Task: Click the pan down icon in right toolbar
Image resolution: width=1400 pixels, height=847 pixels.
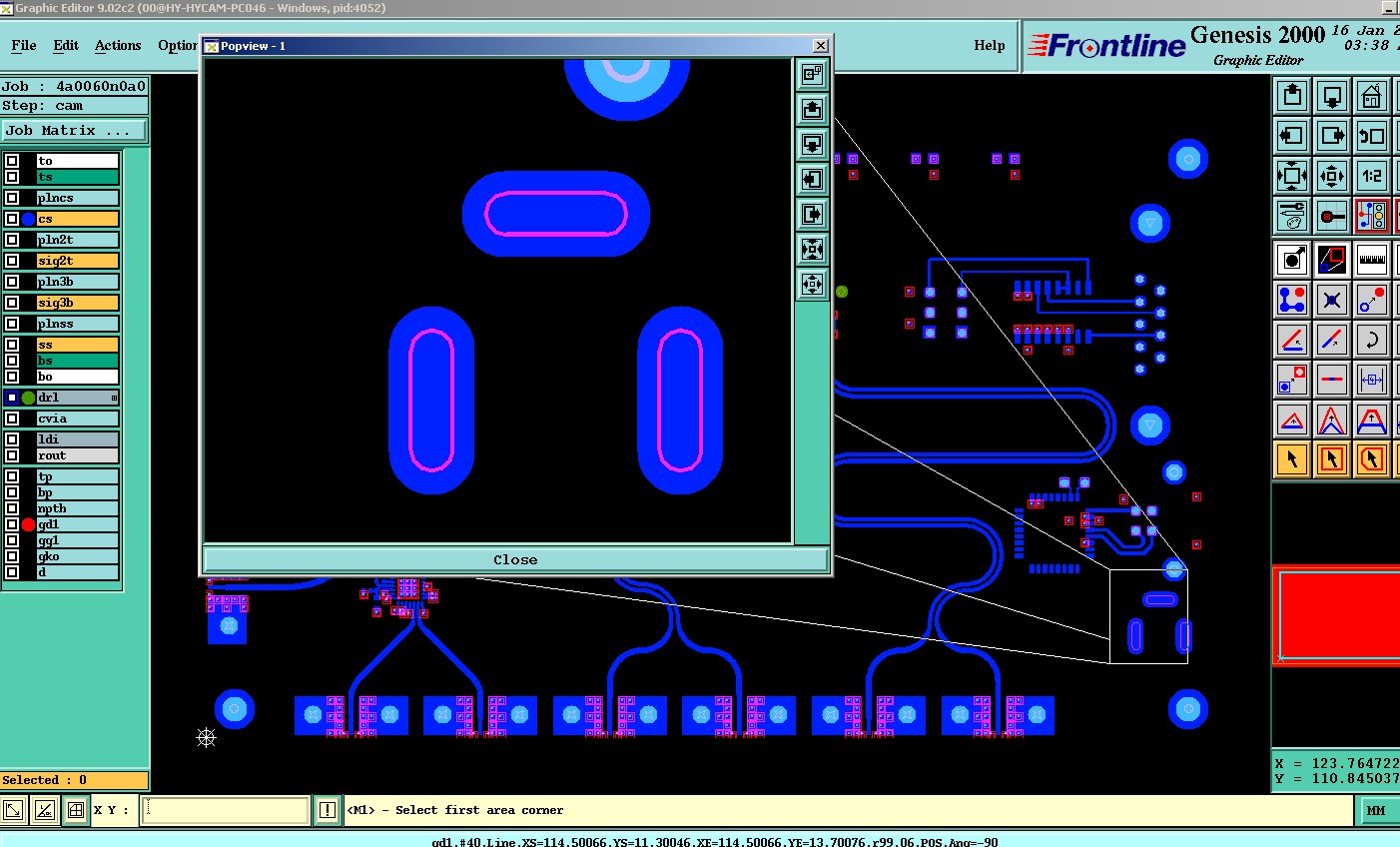Action: (1332, 97)
